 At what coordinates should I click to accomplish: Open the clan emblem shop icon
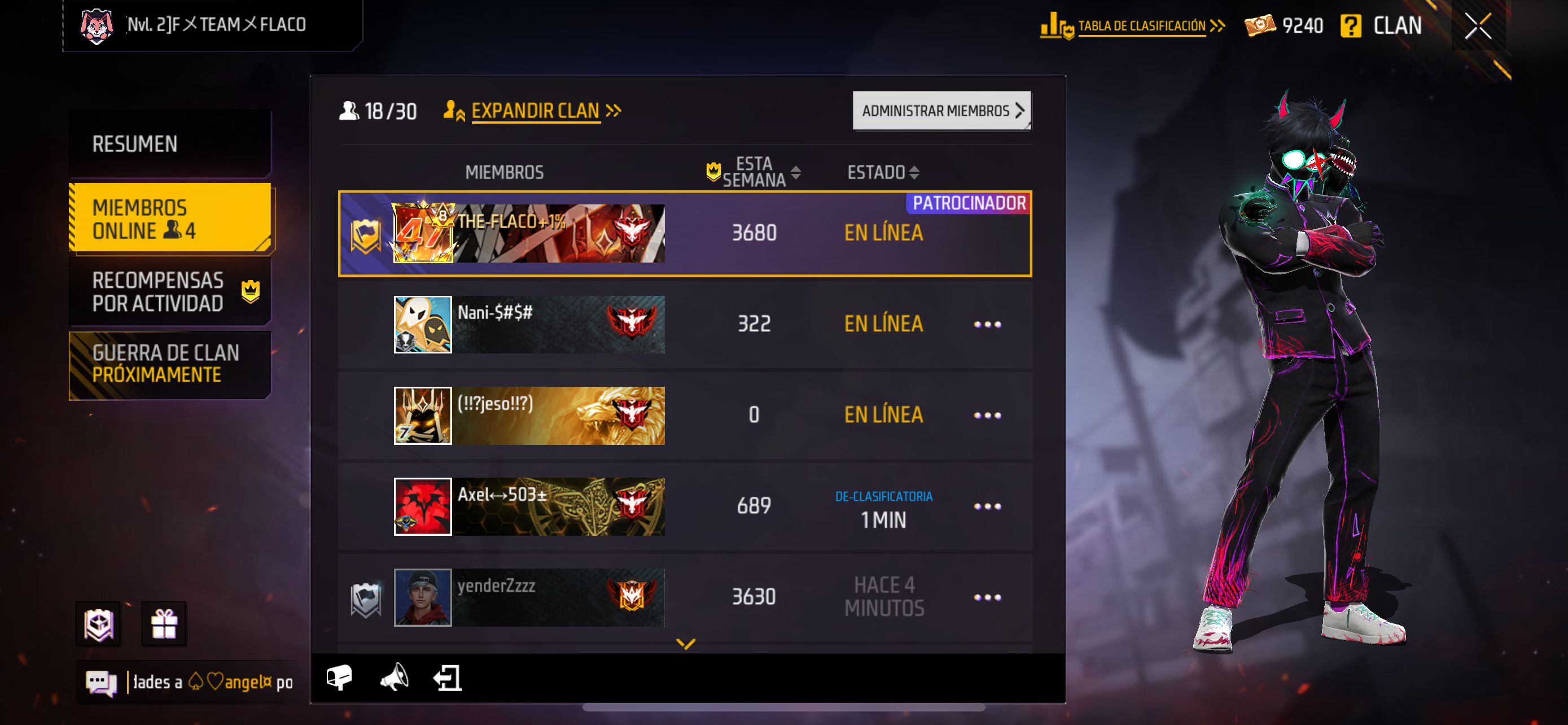[x=99, y=624]
